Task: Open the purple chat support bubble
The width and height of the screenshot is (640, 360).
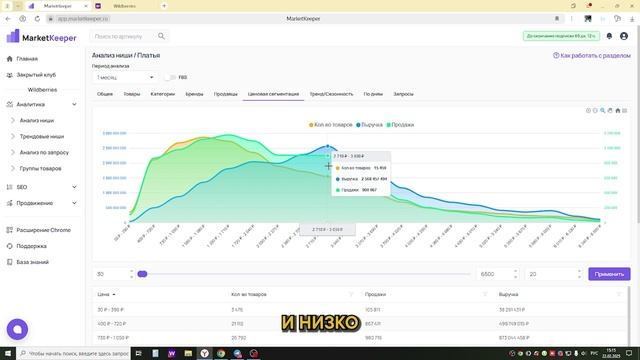Action: (x=17, y=329)
